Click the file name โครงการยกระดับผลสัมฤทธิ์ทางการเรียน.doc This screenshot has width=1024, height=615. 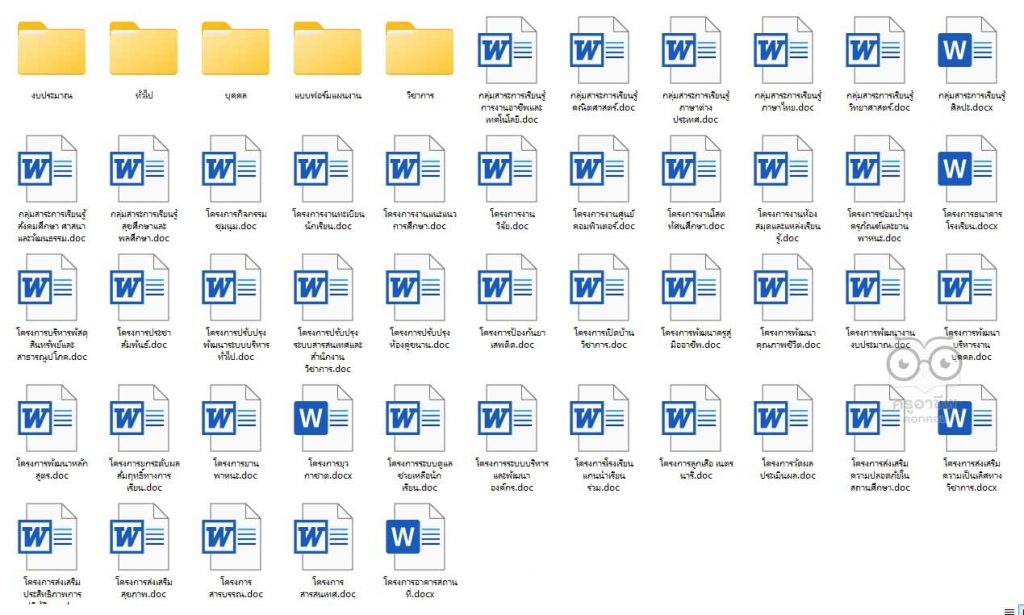tap(144, 475)
